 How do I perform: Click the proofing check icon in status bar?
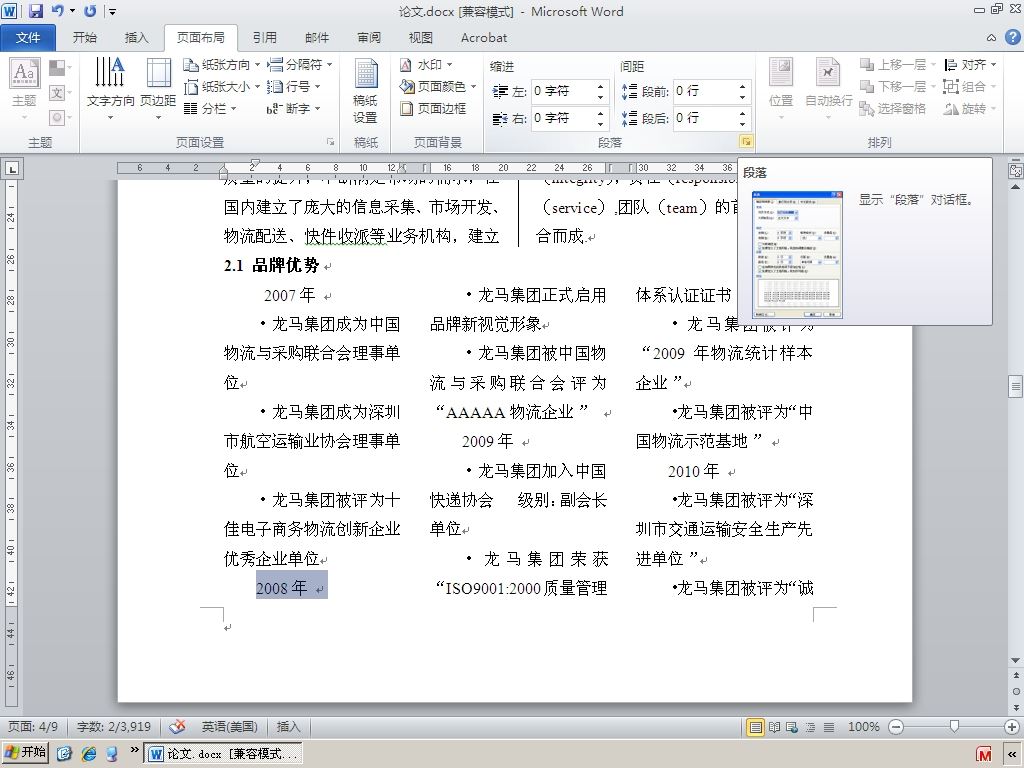pos(177,727)
